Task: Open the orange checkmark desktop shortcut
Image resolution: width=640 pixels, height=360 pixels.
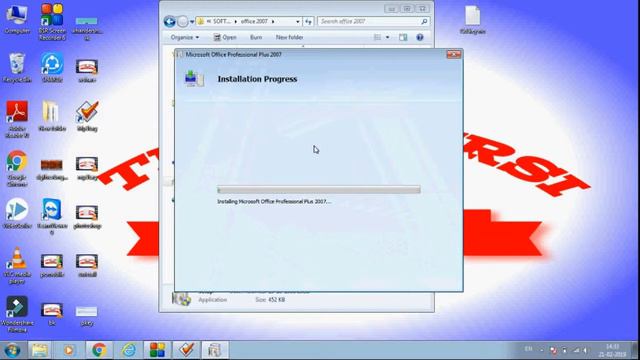Action: coord(87,116)
